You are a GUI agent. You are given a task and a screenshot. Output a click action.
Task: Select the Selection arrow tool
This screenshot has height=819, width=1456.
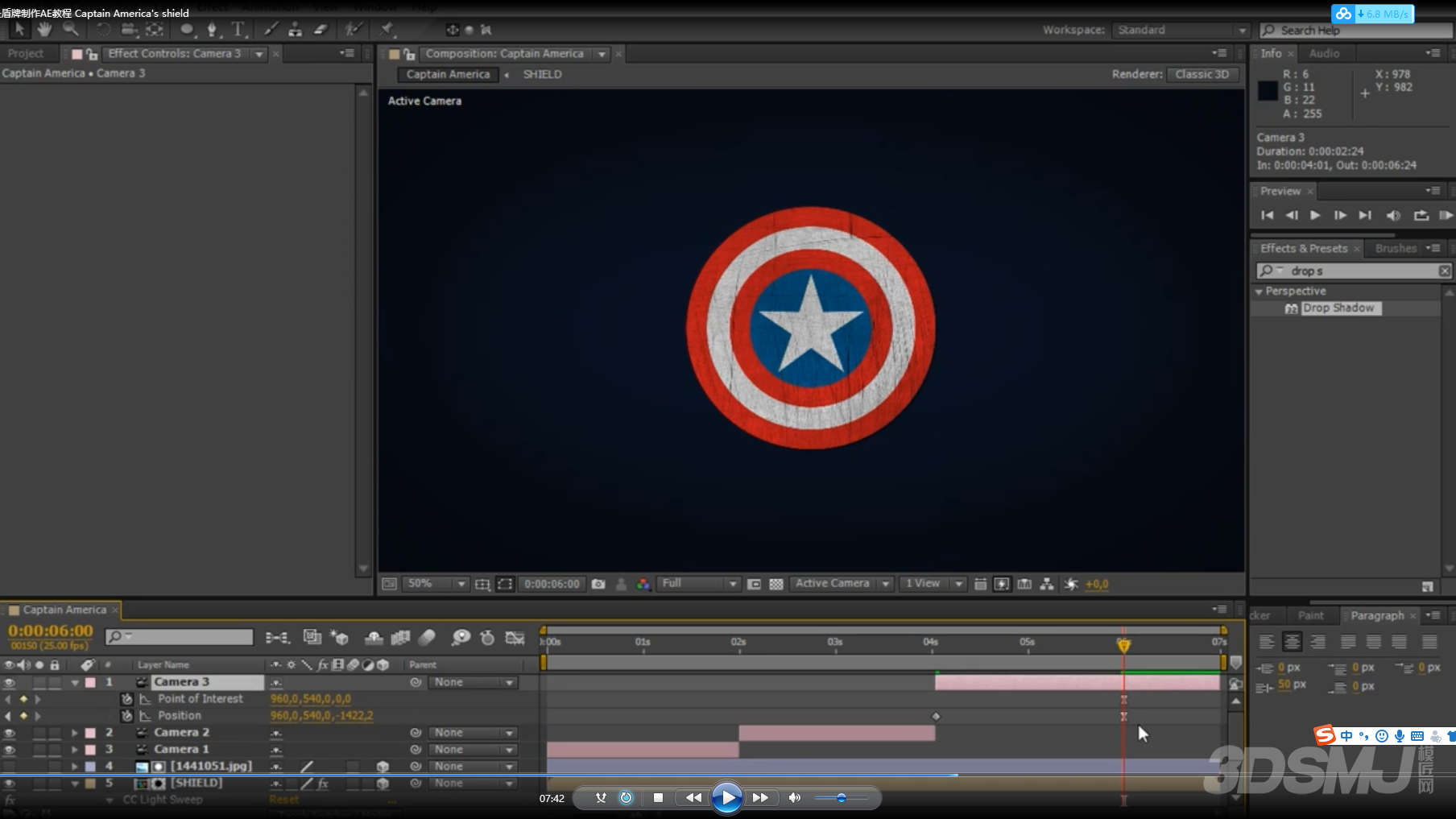19,30
